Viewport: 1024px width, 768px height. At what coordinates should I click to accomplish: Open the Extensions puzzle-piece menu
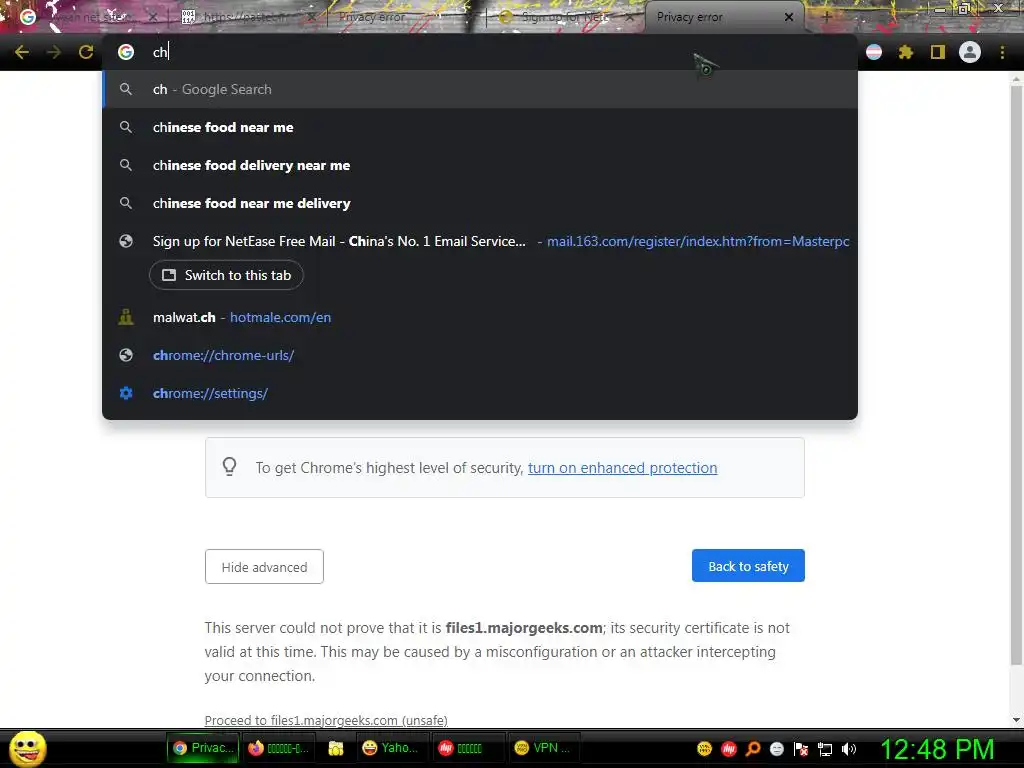click(905, 52)
